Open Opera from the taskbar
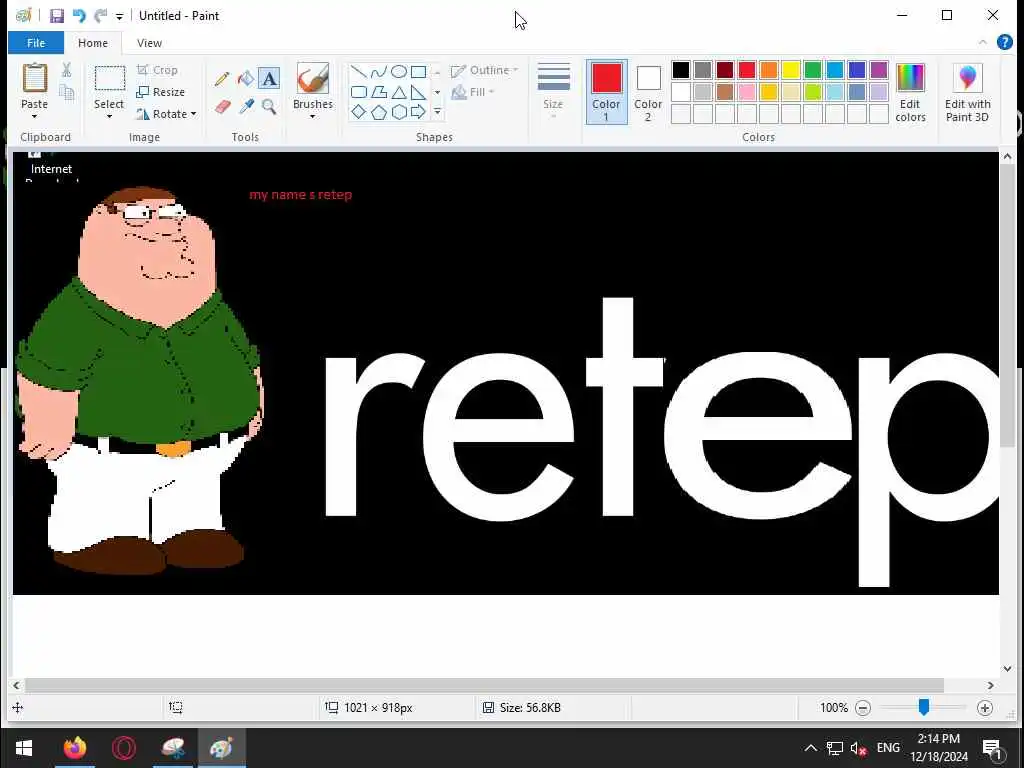1024x768 pixels. point(123,748)
